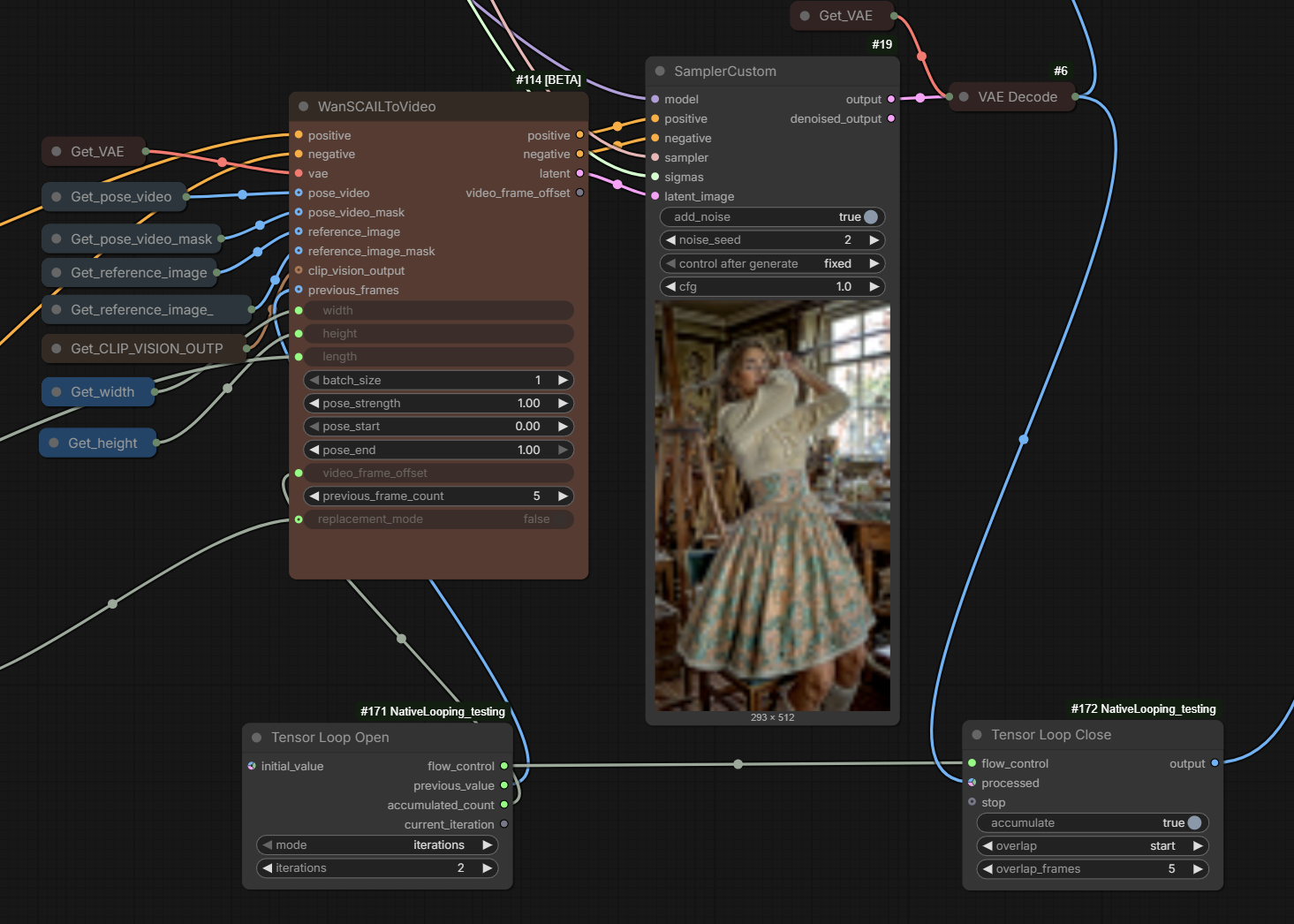The image size is (1294, 924).
Task: Click the denoised_output socket
Action: click(890, 118)
